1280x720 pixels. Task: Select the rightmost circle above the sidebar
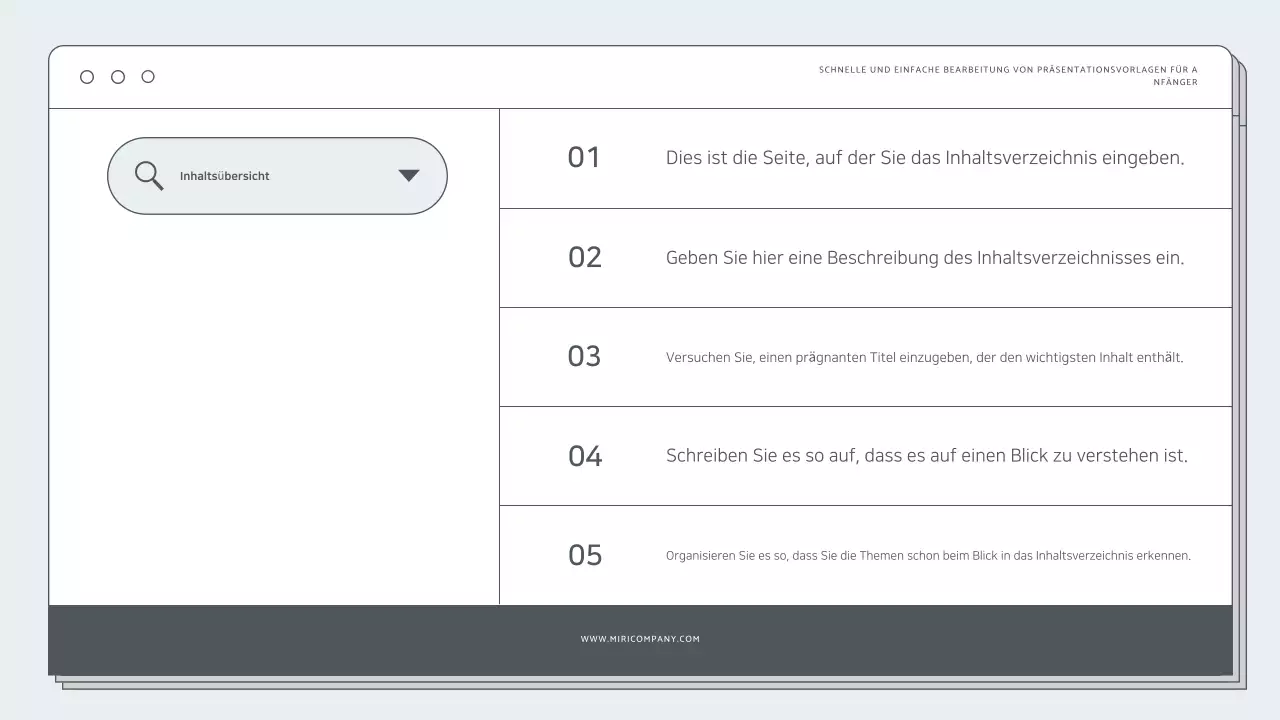tap(148, 76)
